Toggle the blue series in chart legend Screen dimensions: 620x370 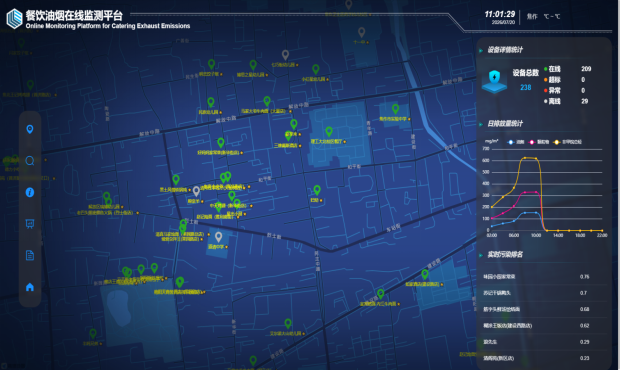[x=516, y=142]
